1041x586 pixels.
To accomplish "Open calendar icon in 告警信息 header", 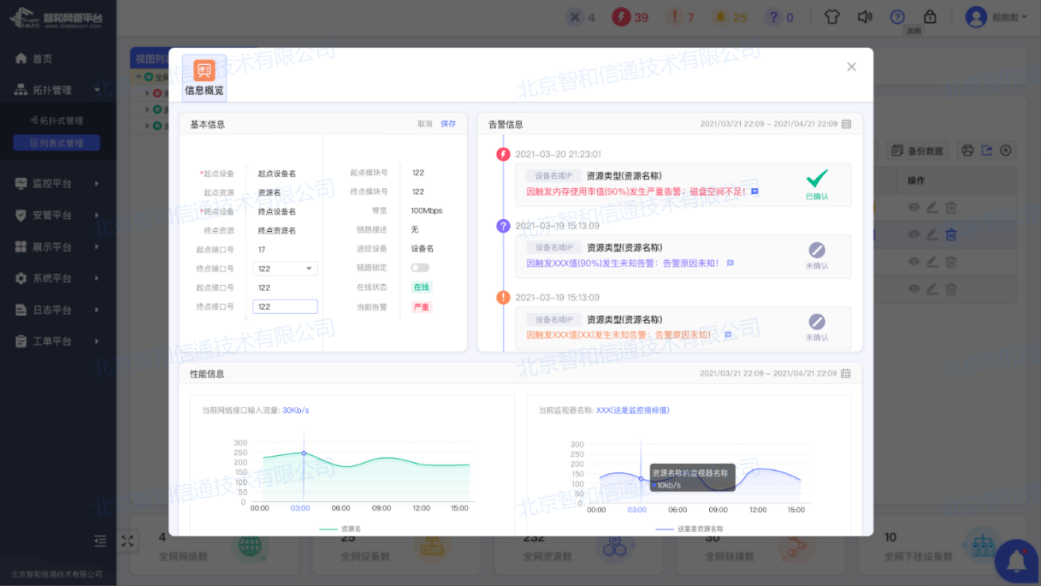I will pos(846,124).
